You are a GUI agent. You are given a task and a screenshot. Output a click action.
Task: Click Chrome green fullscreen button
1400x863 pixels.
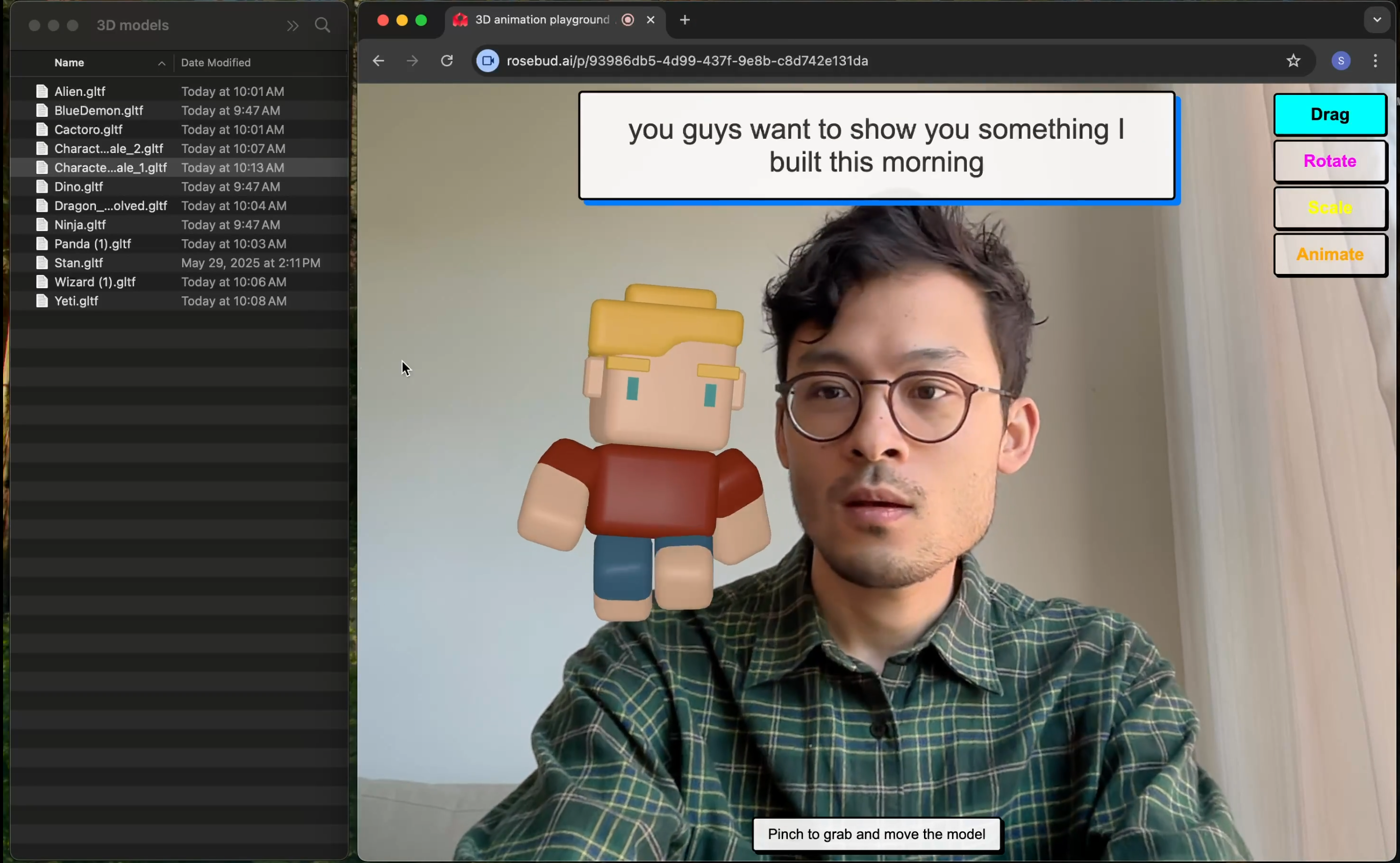pyautogui.click(x=421, y=20)
